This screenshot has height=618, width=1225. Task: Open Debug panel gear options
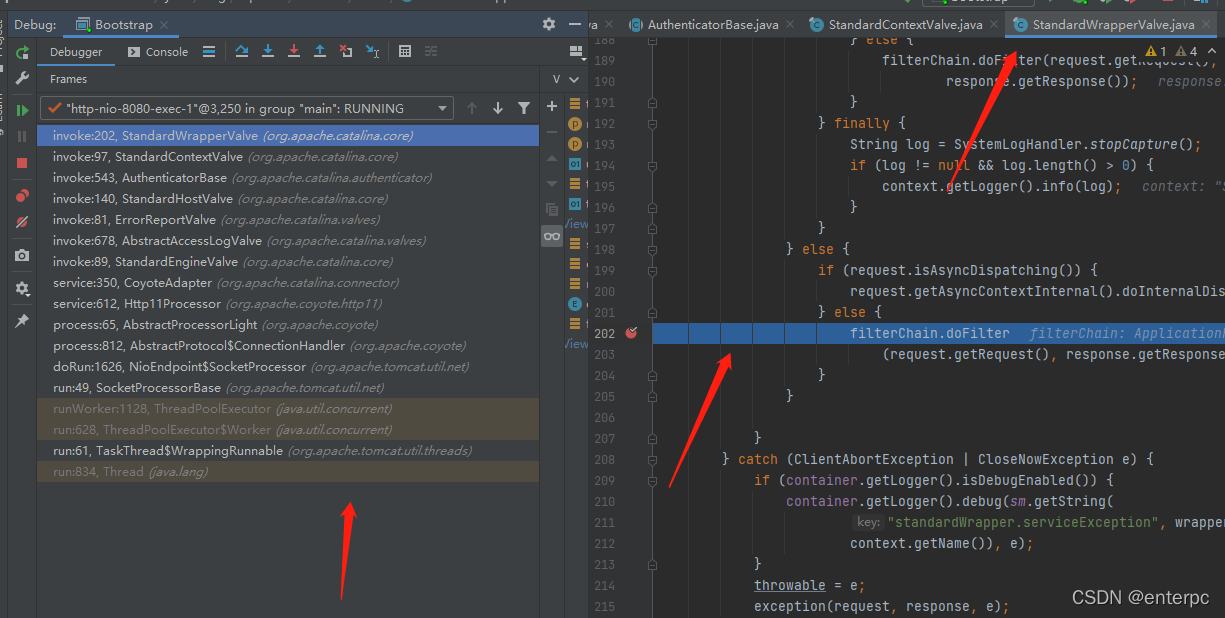coord(548,24)
